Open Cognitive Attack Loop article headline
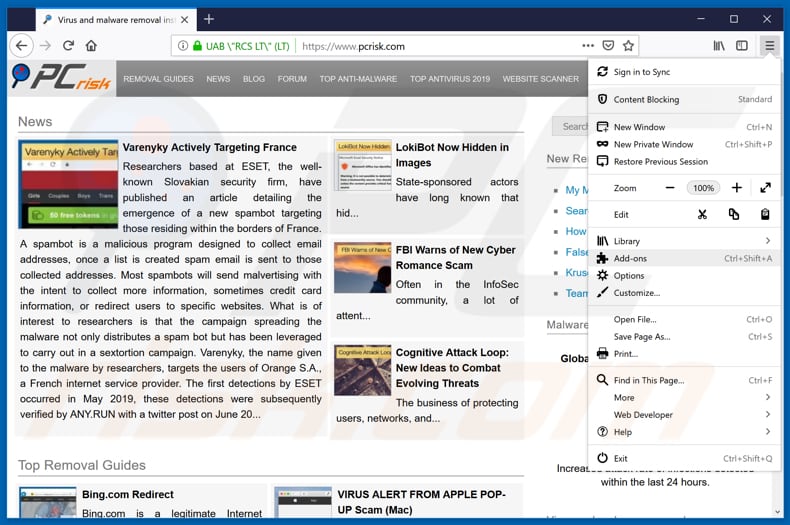 coord(452,368)
